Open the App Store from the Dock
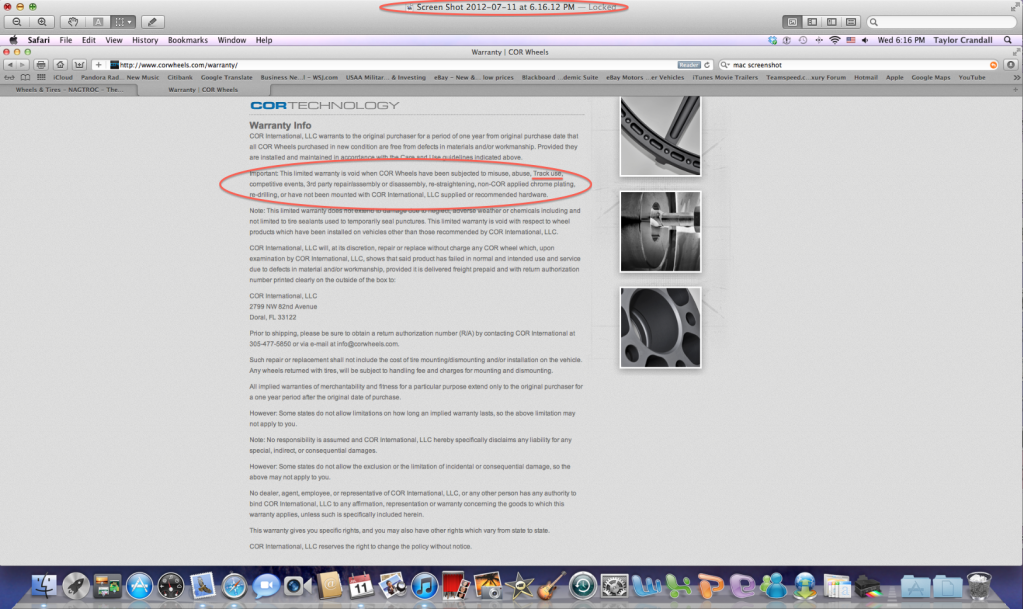This screenshot has height=609, width=1023. (x=139, y=586)
